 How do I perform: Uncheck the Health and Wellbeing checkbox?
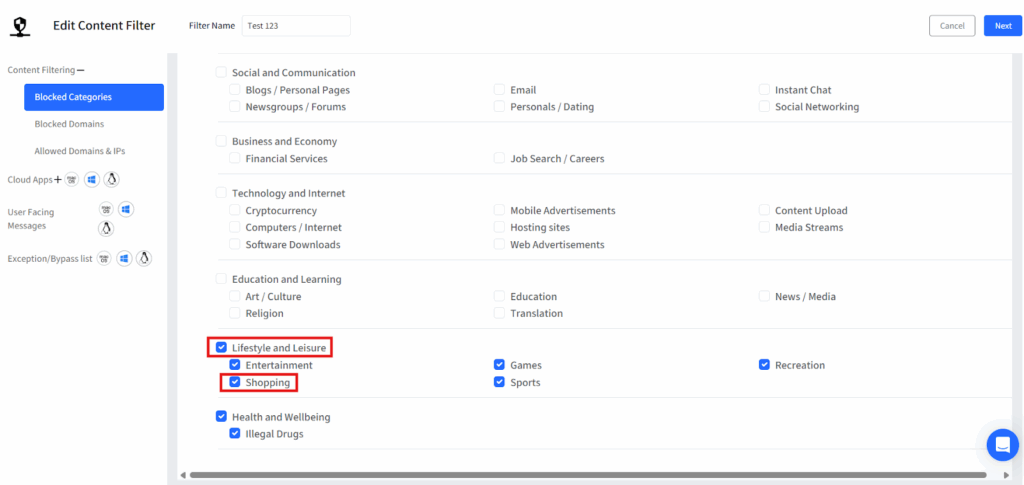point(221,416)
